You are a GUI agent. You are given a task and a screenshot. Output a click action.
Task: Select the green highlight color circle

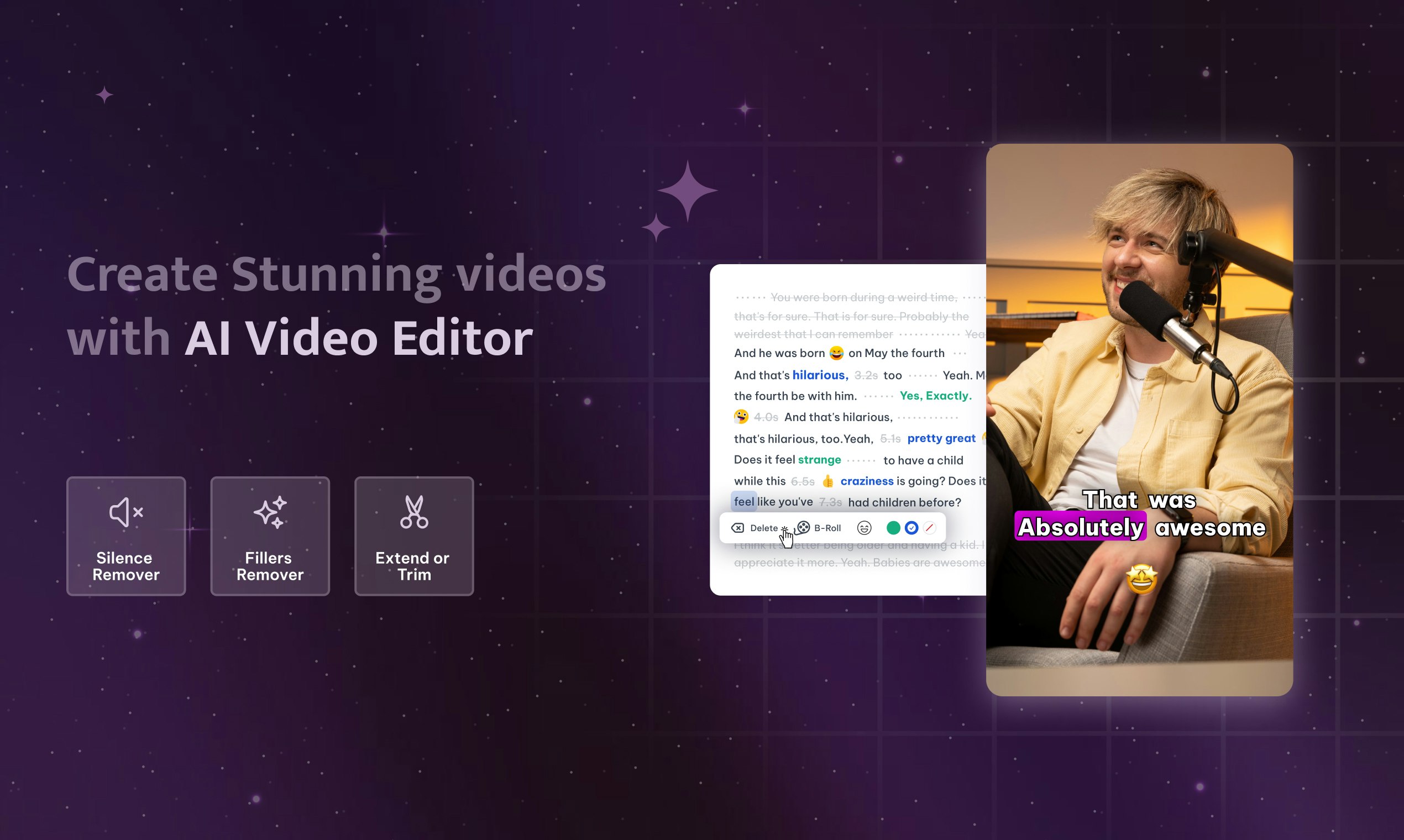pos(893,528)
